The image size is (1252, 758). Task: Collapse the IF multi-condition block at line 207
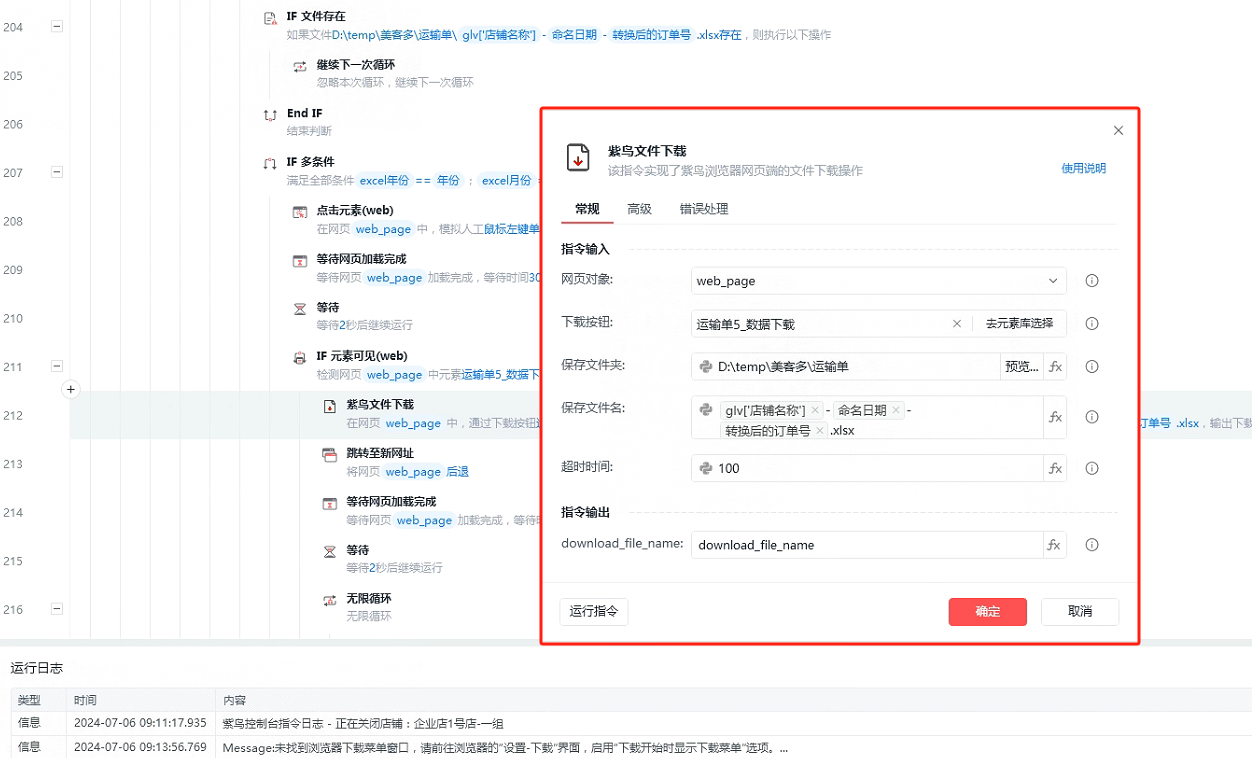coord(57,172)
